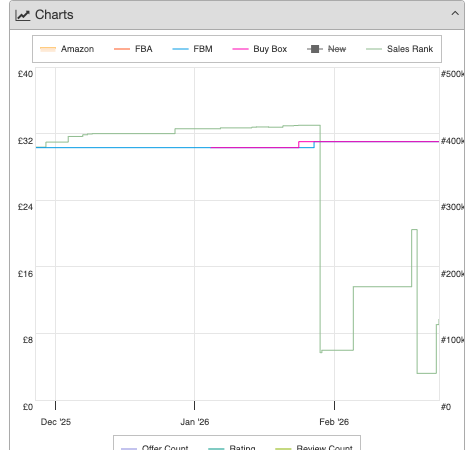Toggle the Sales Rank series legend
Screen dimensions: 474x450
coord(400,49)
